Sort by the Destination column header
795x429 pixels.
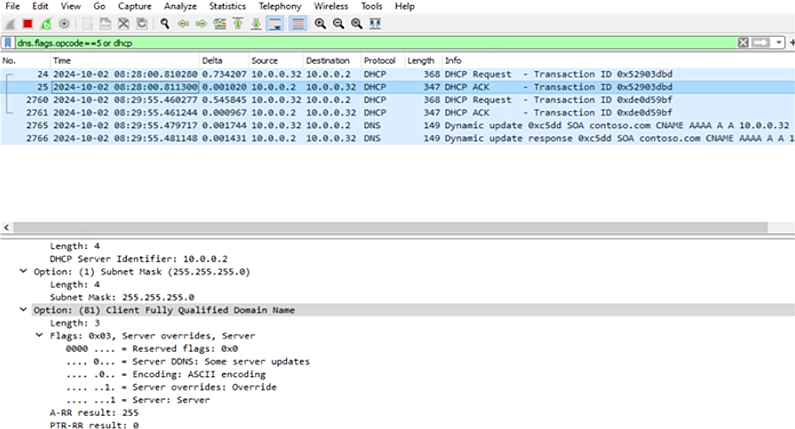click(x=332, y=61)
